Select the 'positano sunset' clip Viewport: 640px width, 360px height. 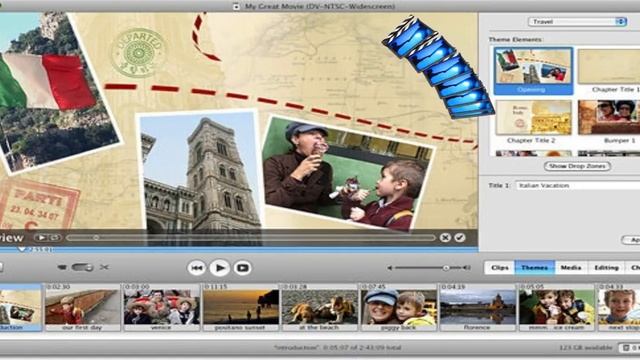240,307
